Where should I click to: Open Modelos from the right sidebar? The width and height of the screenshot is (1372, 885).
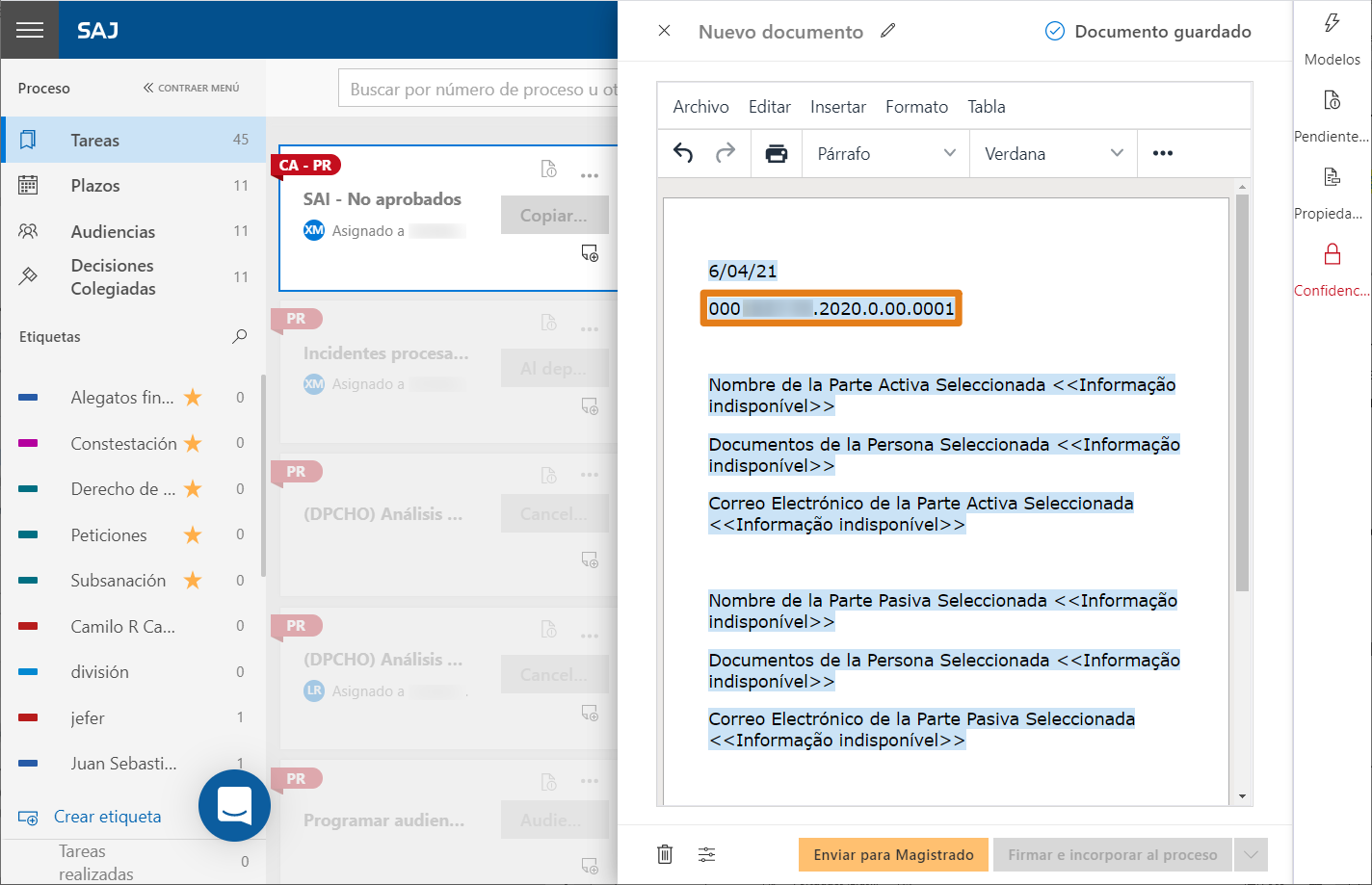click(x=1332, y=39)
